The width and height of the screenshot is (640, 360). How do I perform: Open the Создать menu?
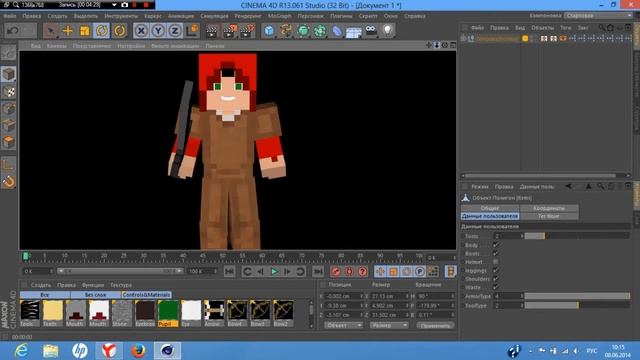pyautogui.click(x=57, y=16)
